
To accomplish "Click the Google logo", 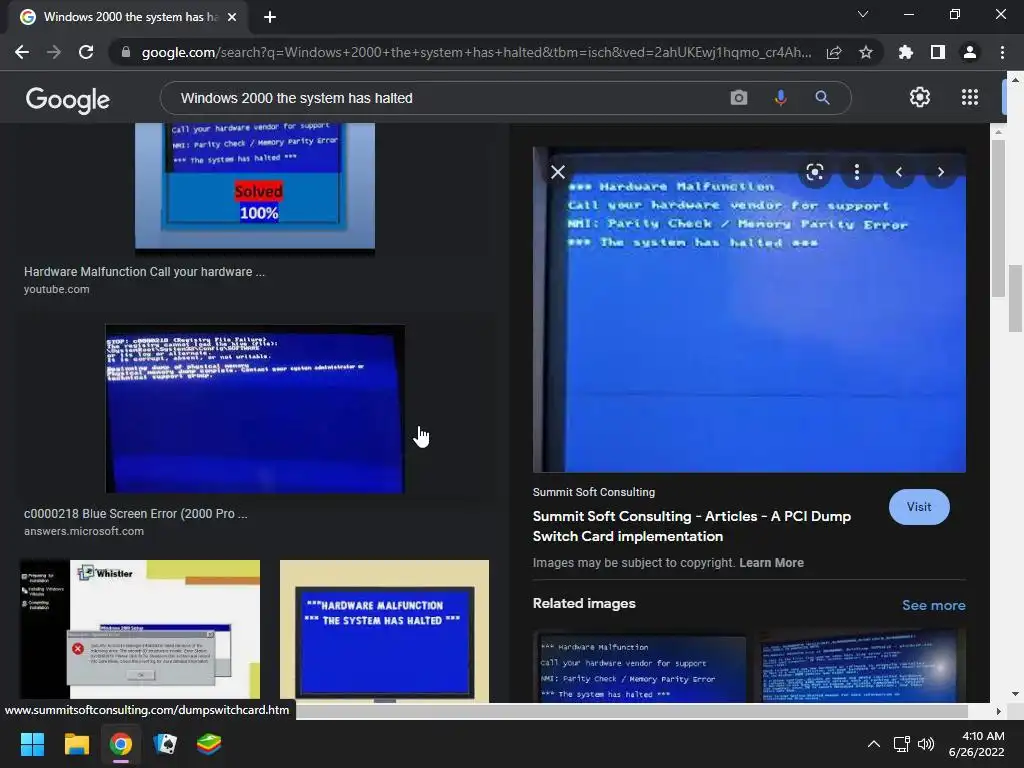I will [68, 99].
